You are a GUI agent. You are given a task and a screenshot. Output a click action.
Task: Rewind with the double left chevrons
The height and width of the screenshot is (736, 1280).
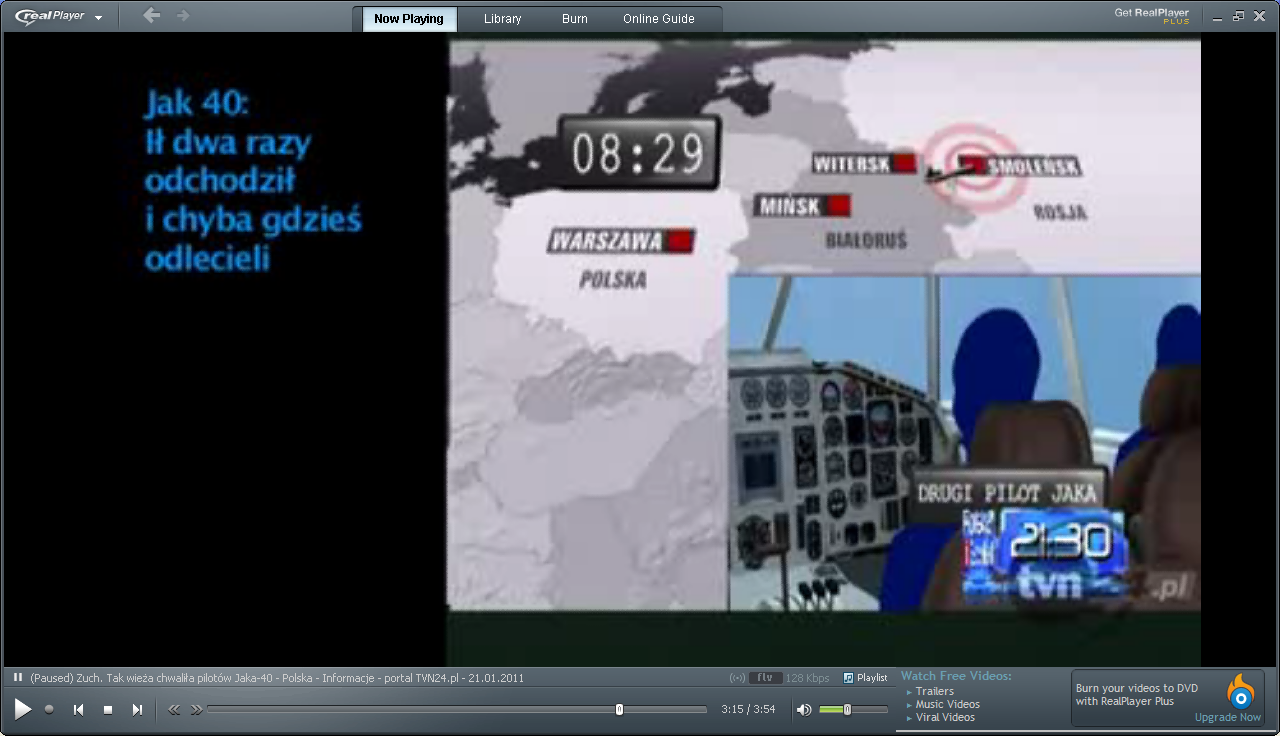pyautogui.click(x=174, y=710)
